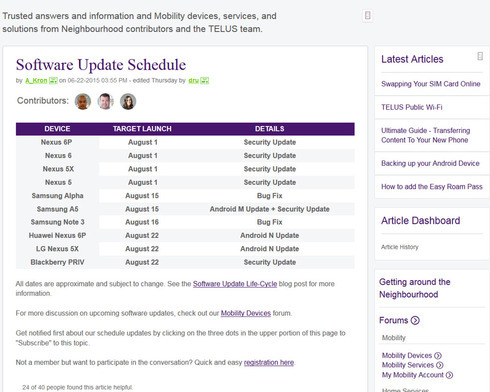Click the Latest Articles heading

[x=412, y=59]
